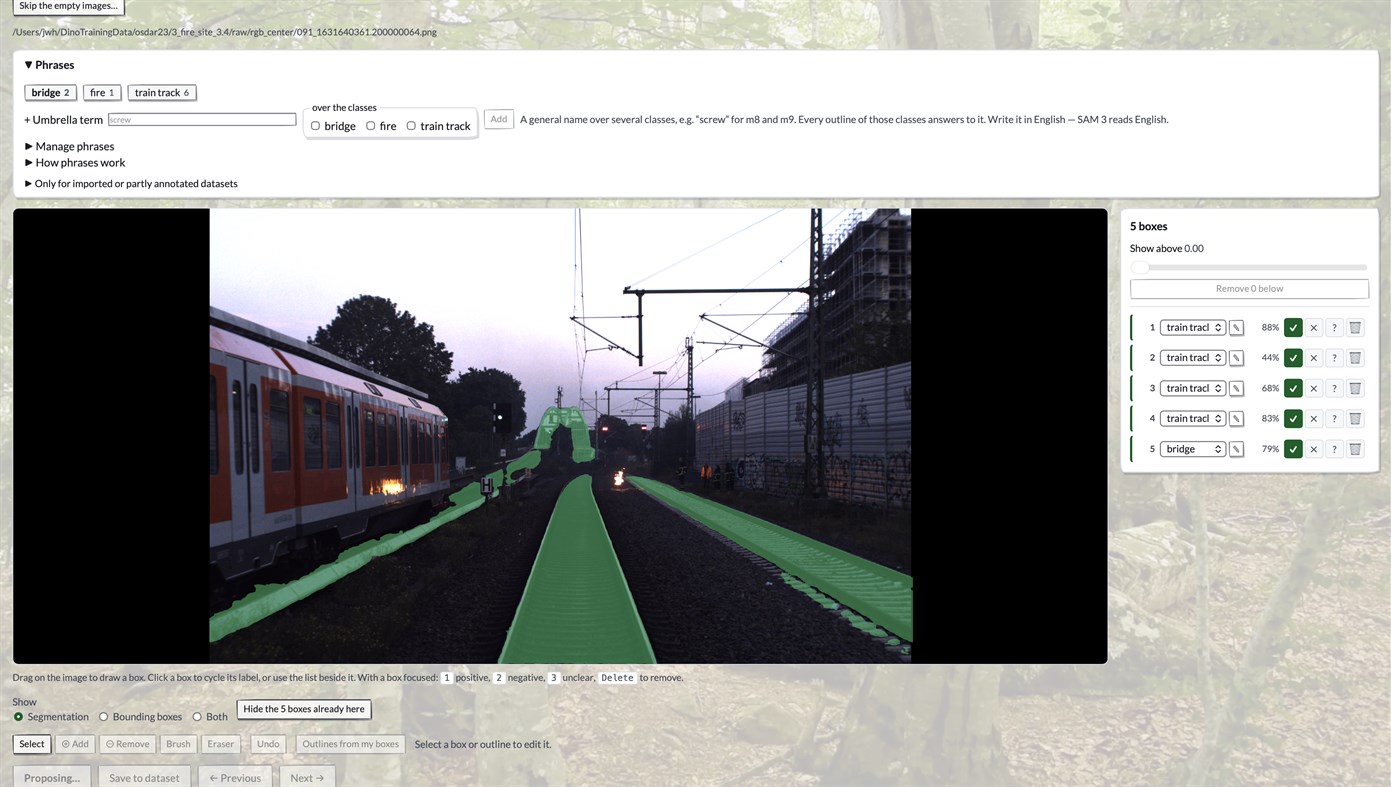Click the pencil edit icon in box row 4
The height and width of the screenshot is (787, 1391).
1236,419
